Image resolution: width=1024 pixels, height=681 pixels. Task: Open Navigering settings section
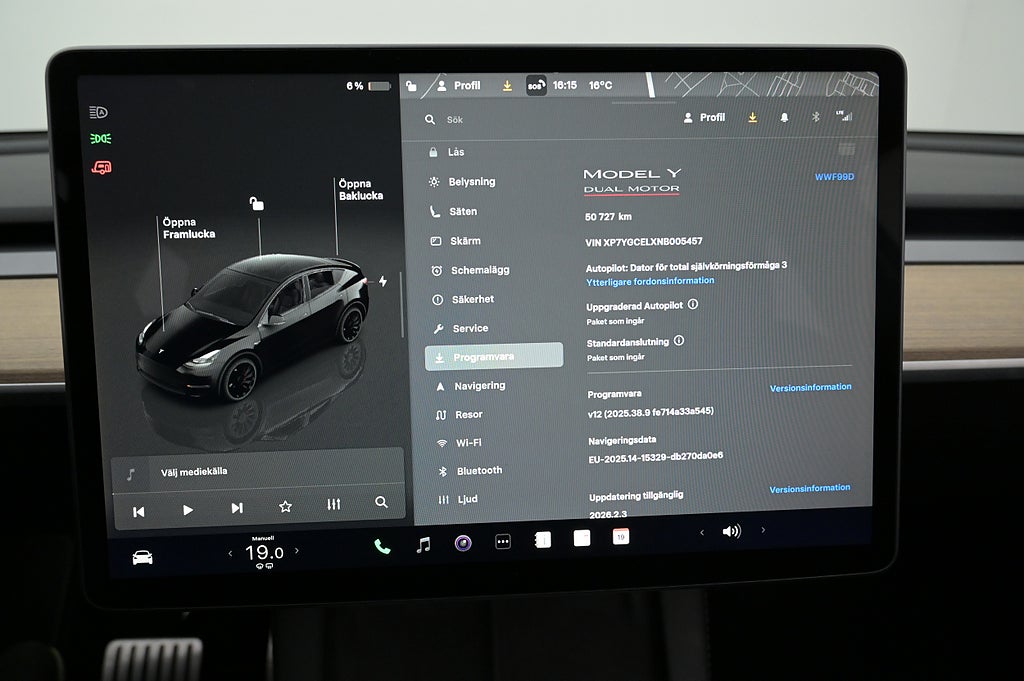tap(479, 386)
